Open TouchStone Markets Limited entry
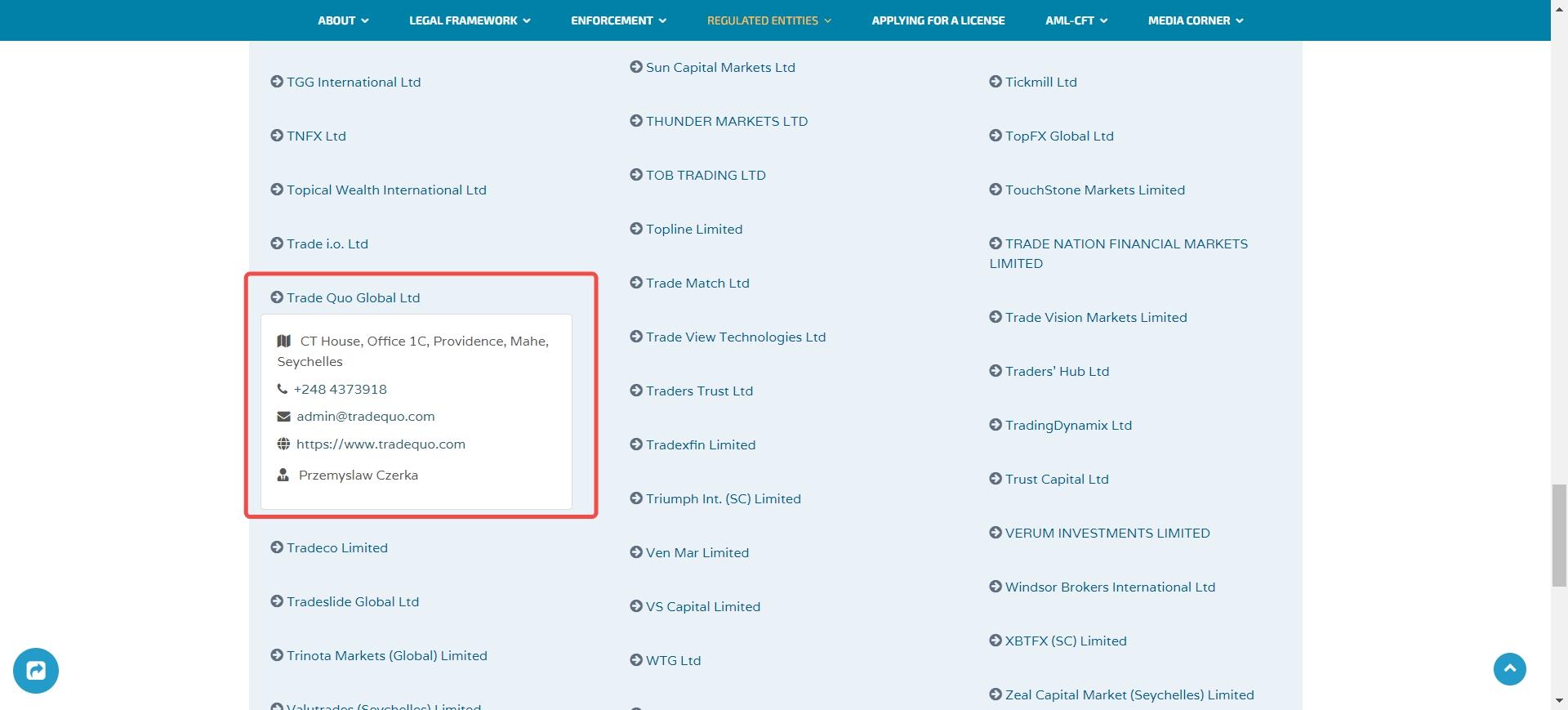This screenshot has width=1568, height=710. [x=1087, y=190]
